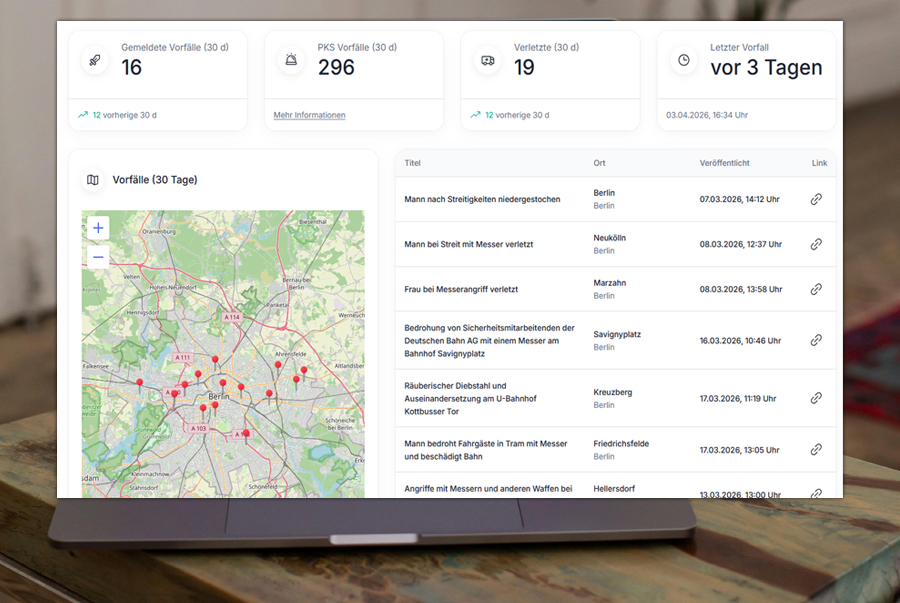Viewport: 900px width, 603px height.
Task: Sort table by 'Titel' column header
Action: tap(413, 163)
